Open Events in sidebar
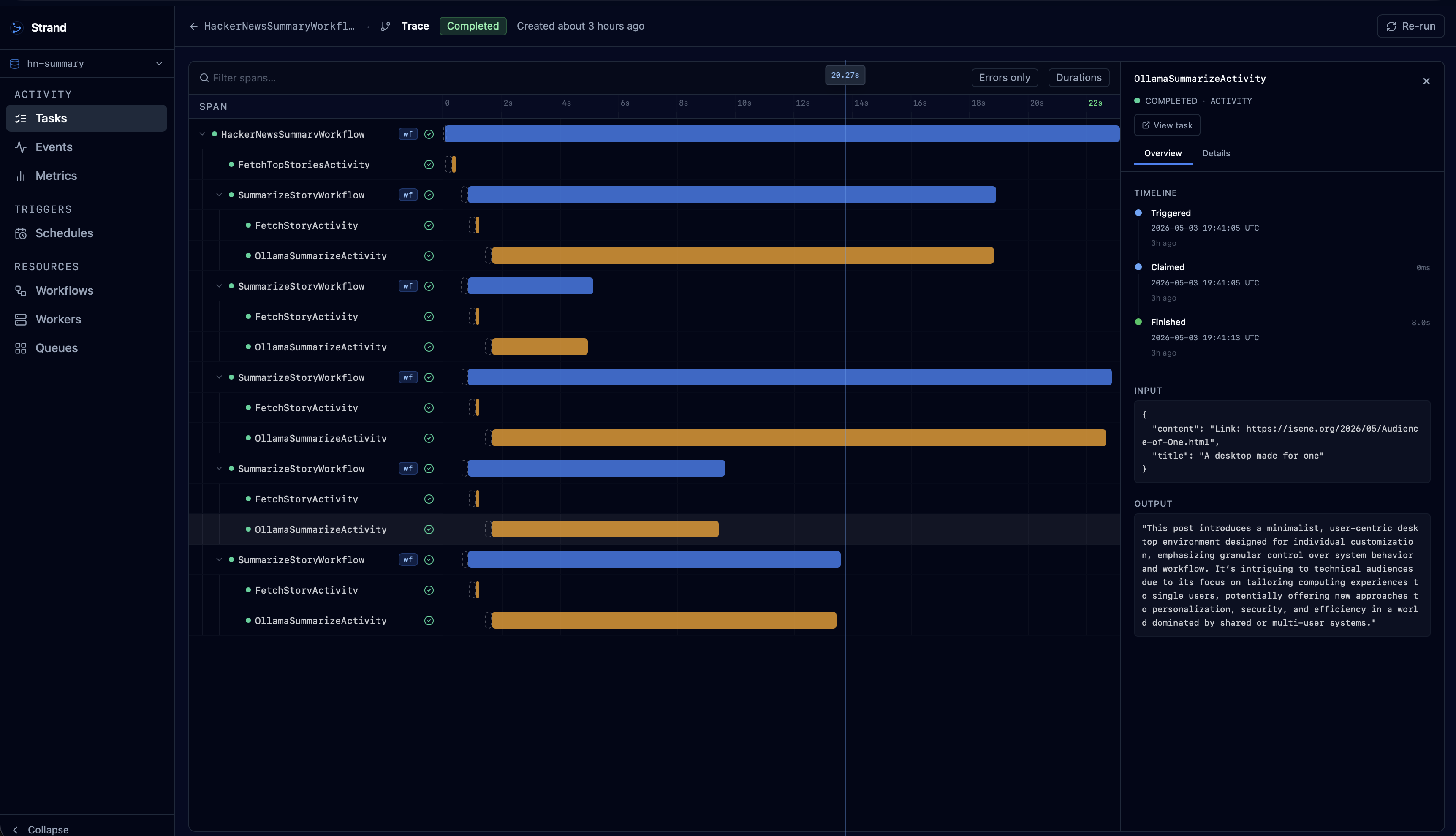 point(87,147)
